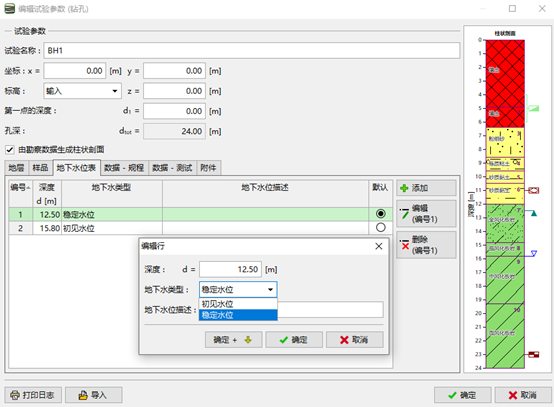Click the 添加 button
The image size is (554, 407).
[426, 188]
